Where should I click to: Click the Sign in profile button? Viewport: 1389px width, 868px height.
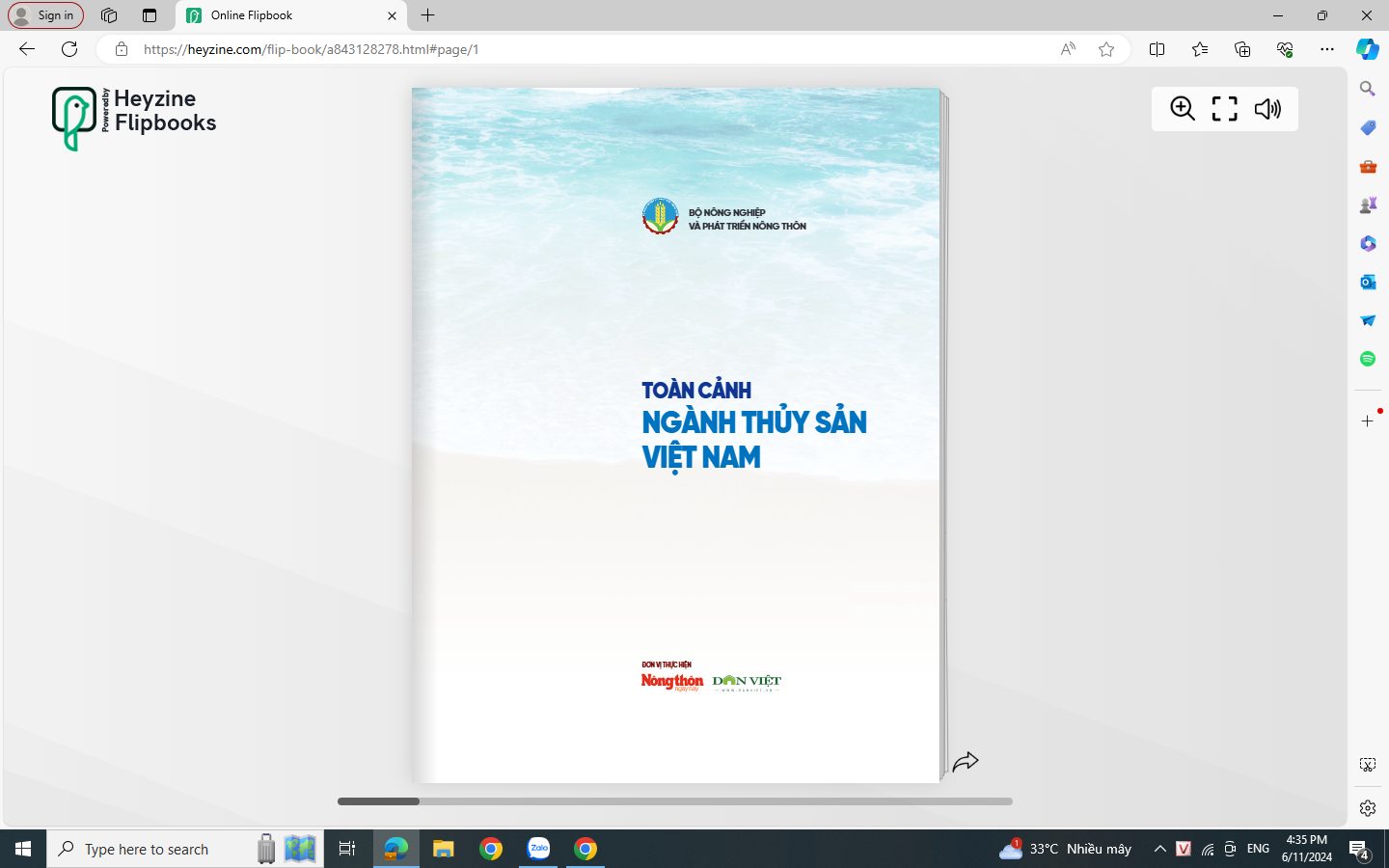pyautogui.click(x=46, y=15)
